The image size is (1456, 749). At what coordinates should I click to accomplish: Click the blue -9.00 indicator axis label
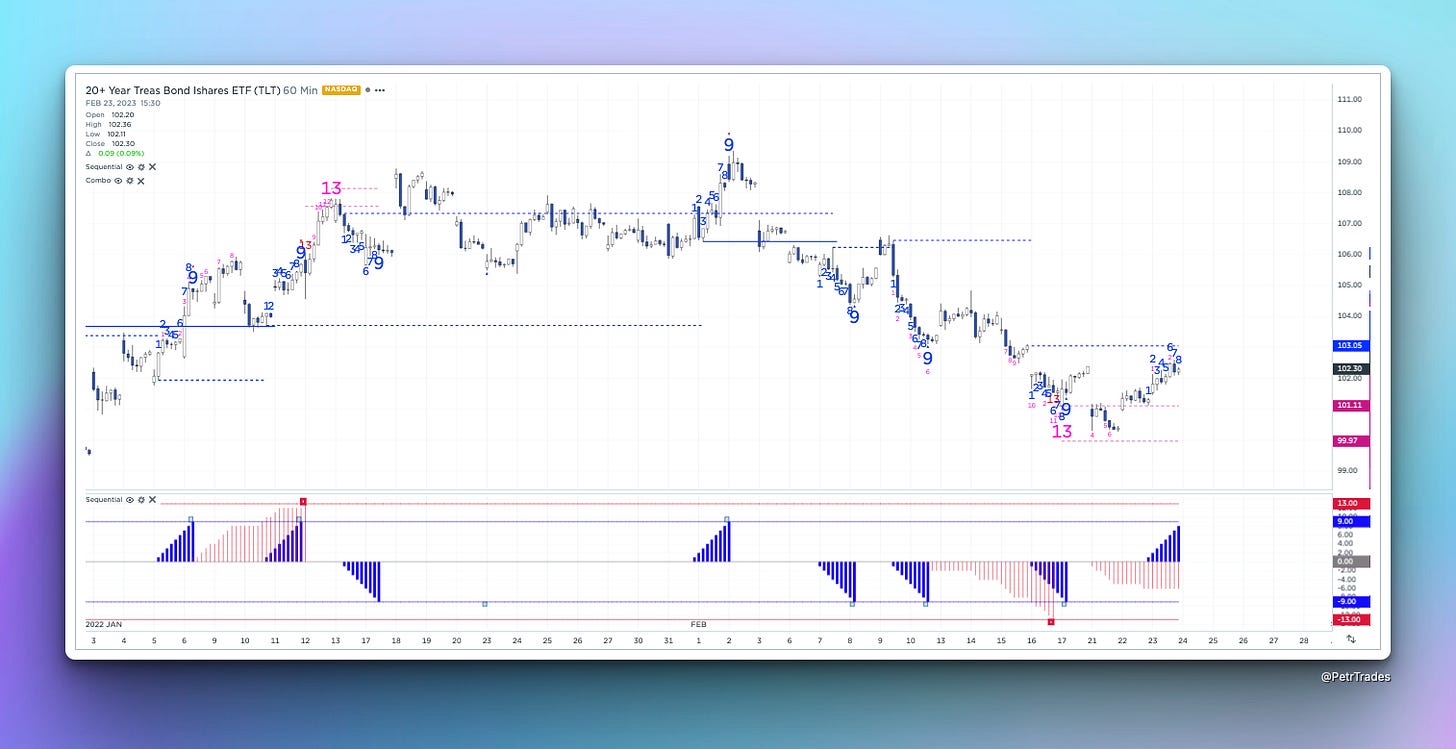pos(1350,602)
